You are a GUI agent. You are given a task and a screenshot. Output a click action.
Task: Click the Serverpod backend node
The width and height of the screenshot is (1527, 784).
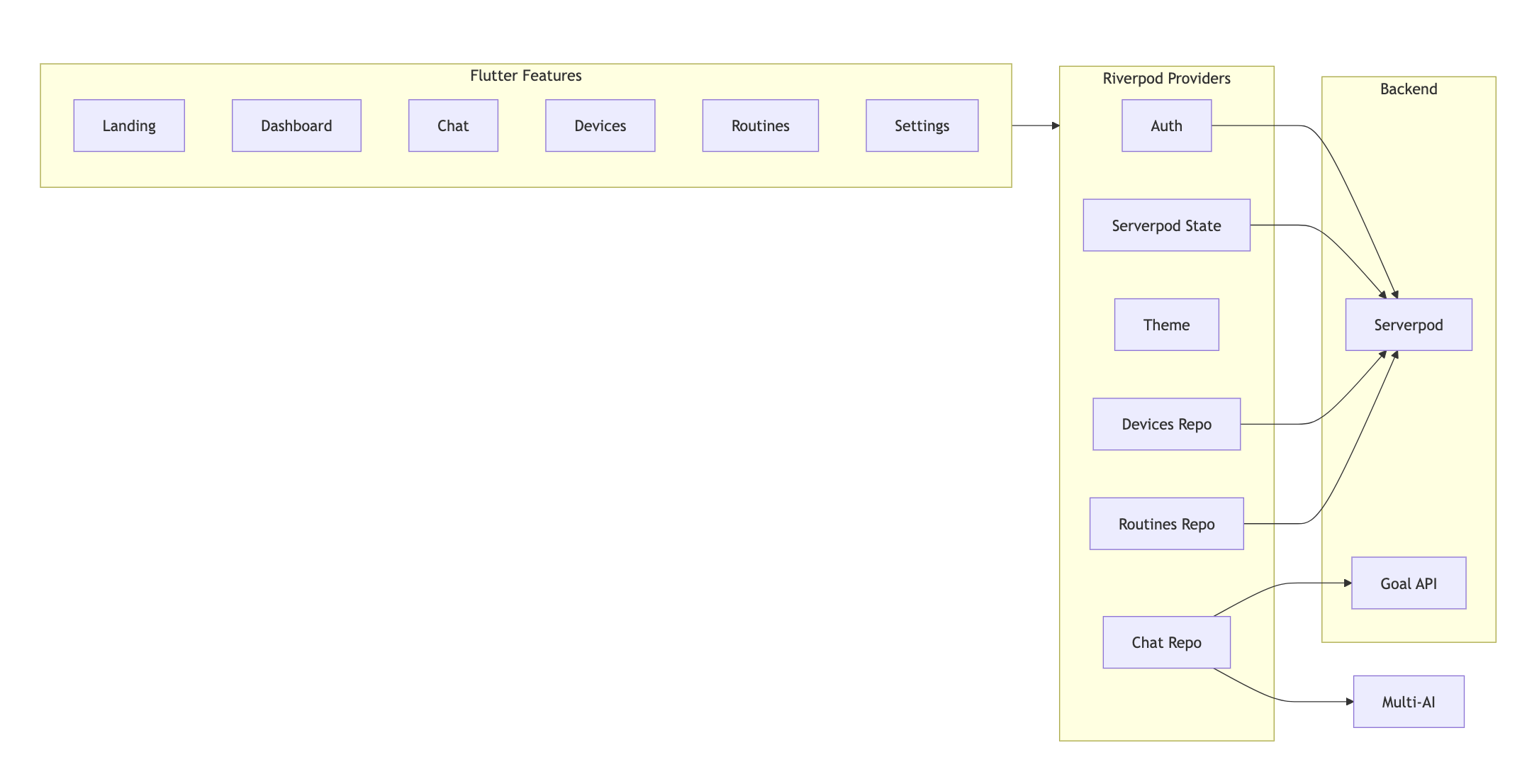pos(1408,325)
